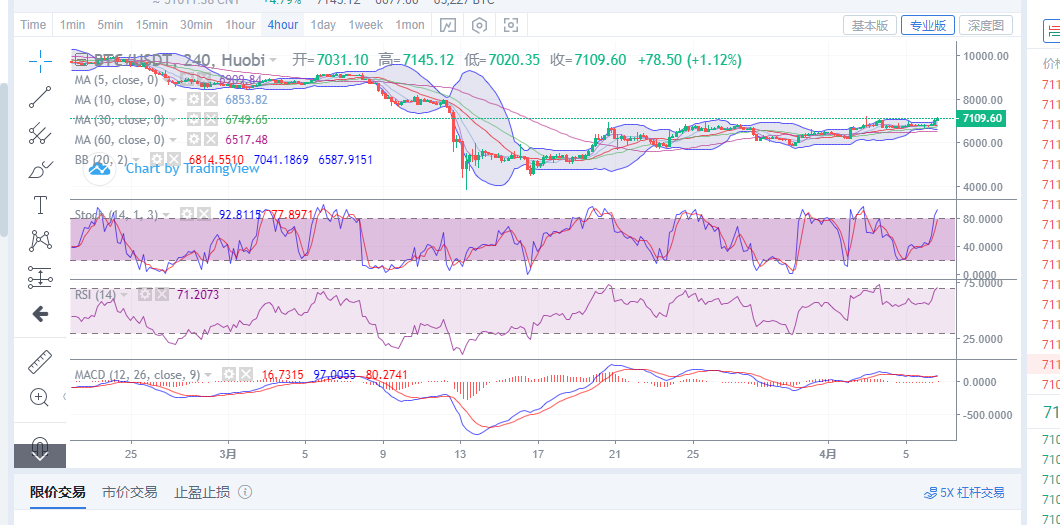Select the 5min interval
Screen dimensions: 1060x525
[x=110, y=25]
